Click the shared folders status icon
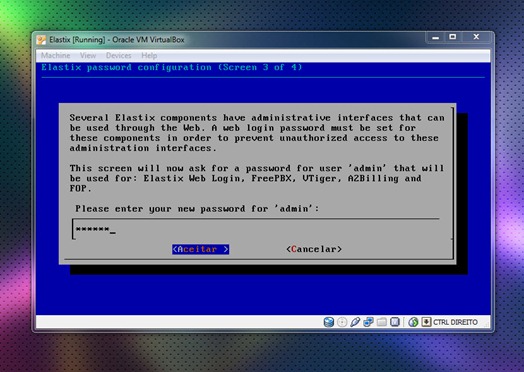524x372 pixels. (382, 322)
